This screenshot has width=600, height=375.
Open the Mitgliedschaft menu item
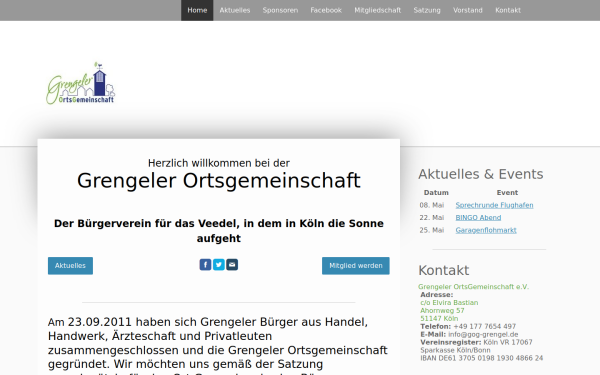(377, 10)
